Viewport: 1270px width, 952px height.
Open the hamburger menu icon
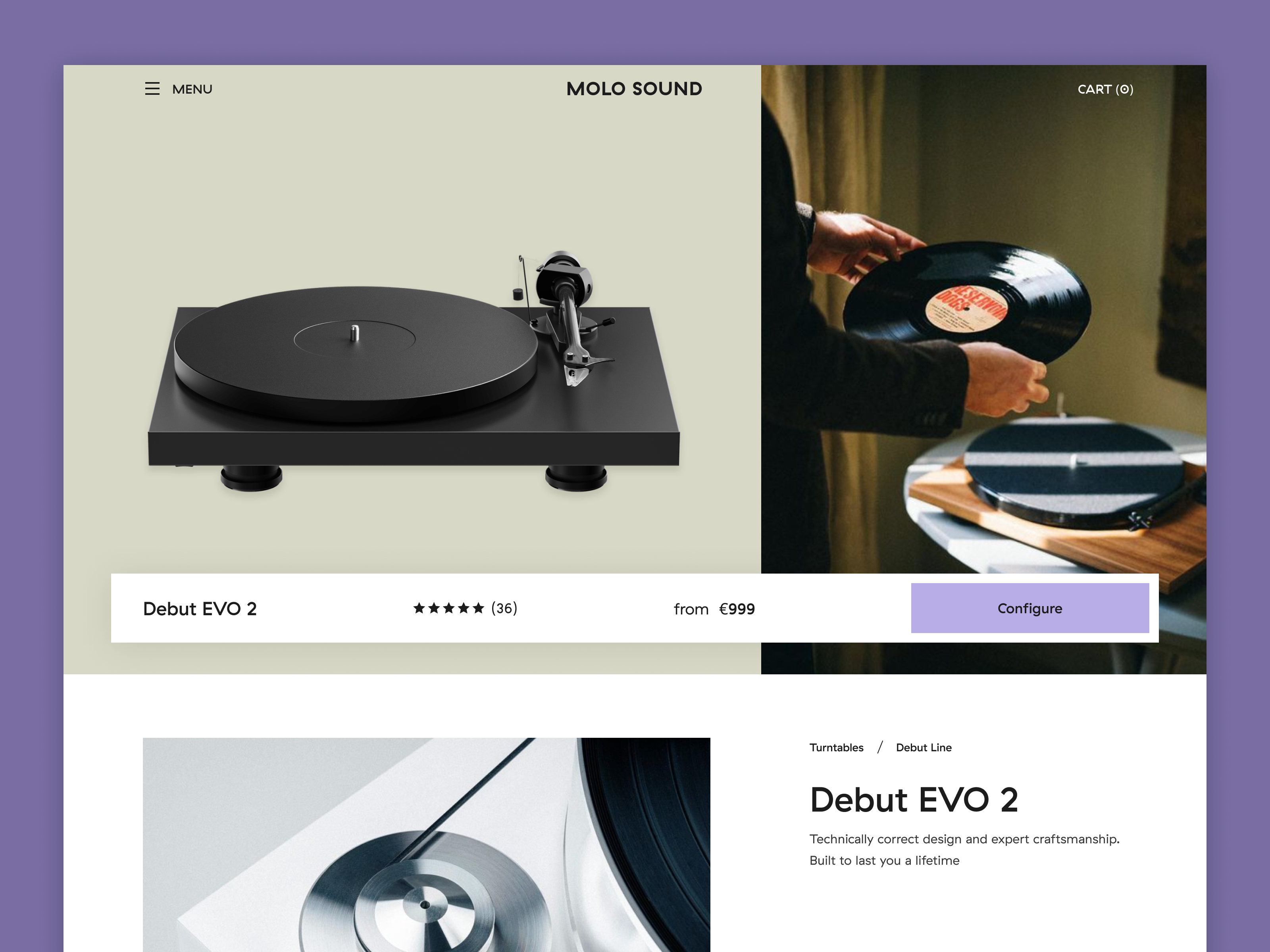point(152,89)
